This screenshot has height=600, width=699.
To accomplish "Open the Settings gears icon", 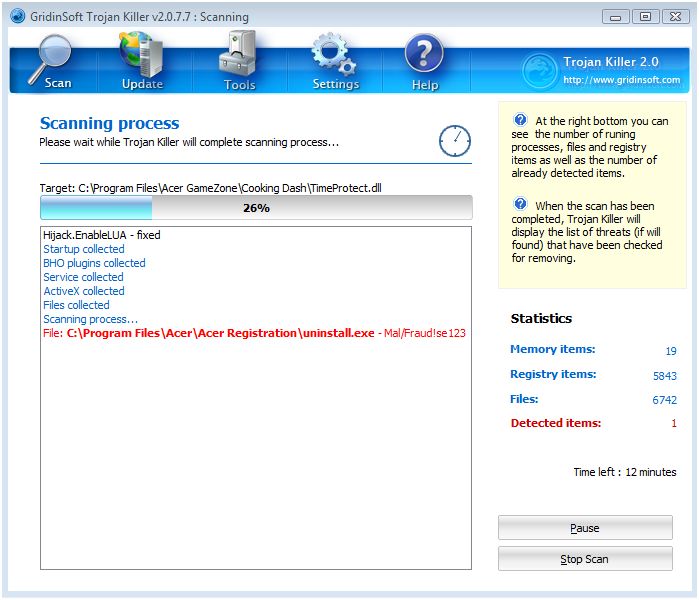I will (334, 54).
